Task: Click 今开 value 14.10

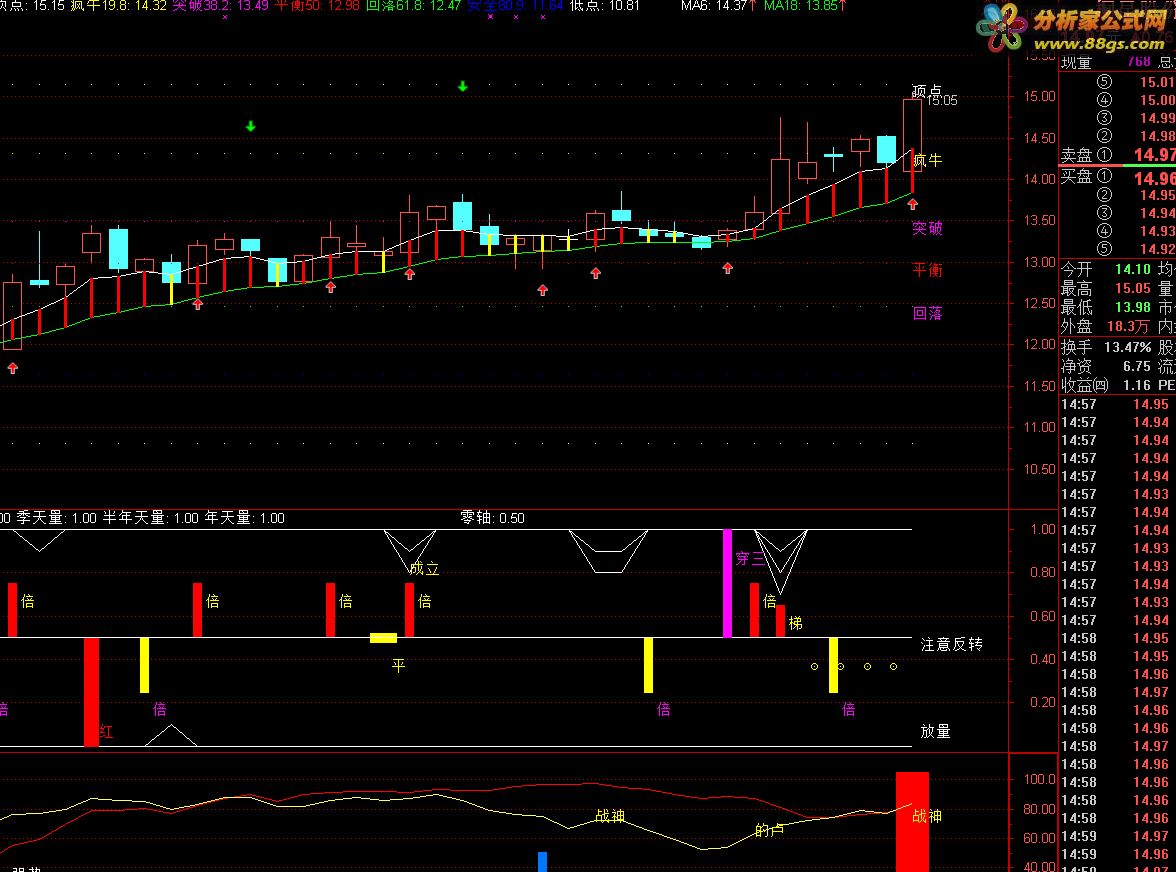Action: pyautogui.click(x=1132, y=269)
